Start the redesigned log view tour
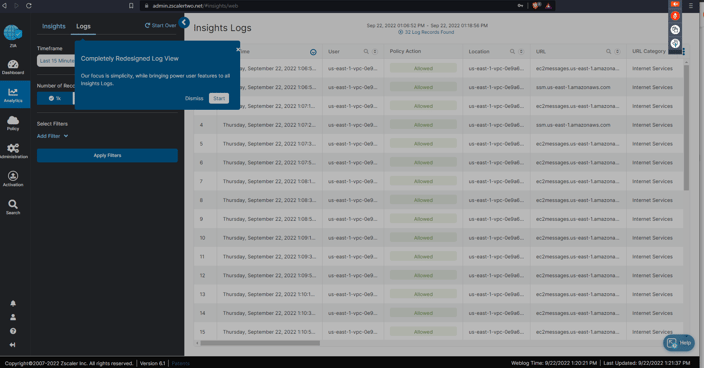 coord(219,98)
